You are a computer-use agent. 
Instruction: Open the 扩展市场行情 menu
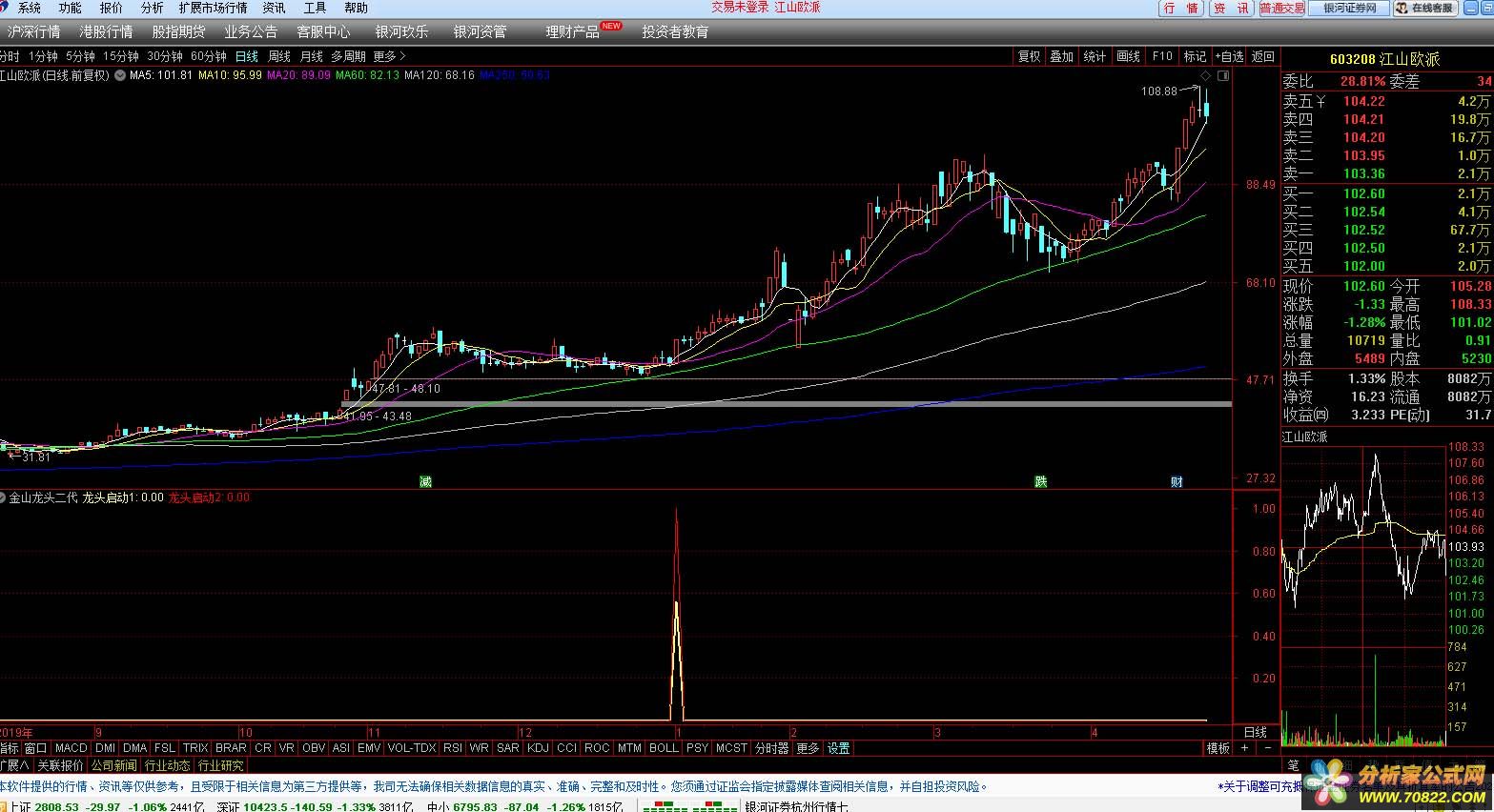[x=213, y=8]
